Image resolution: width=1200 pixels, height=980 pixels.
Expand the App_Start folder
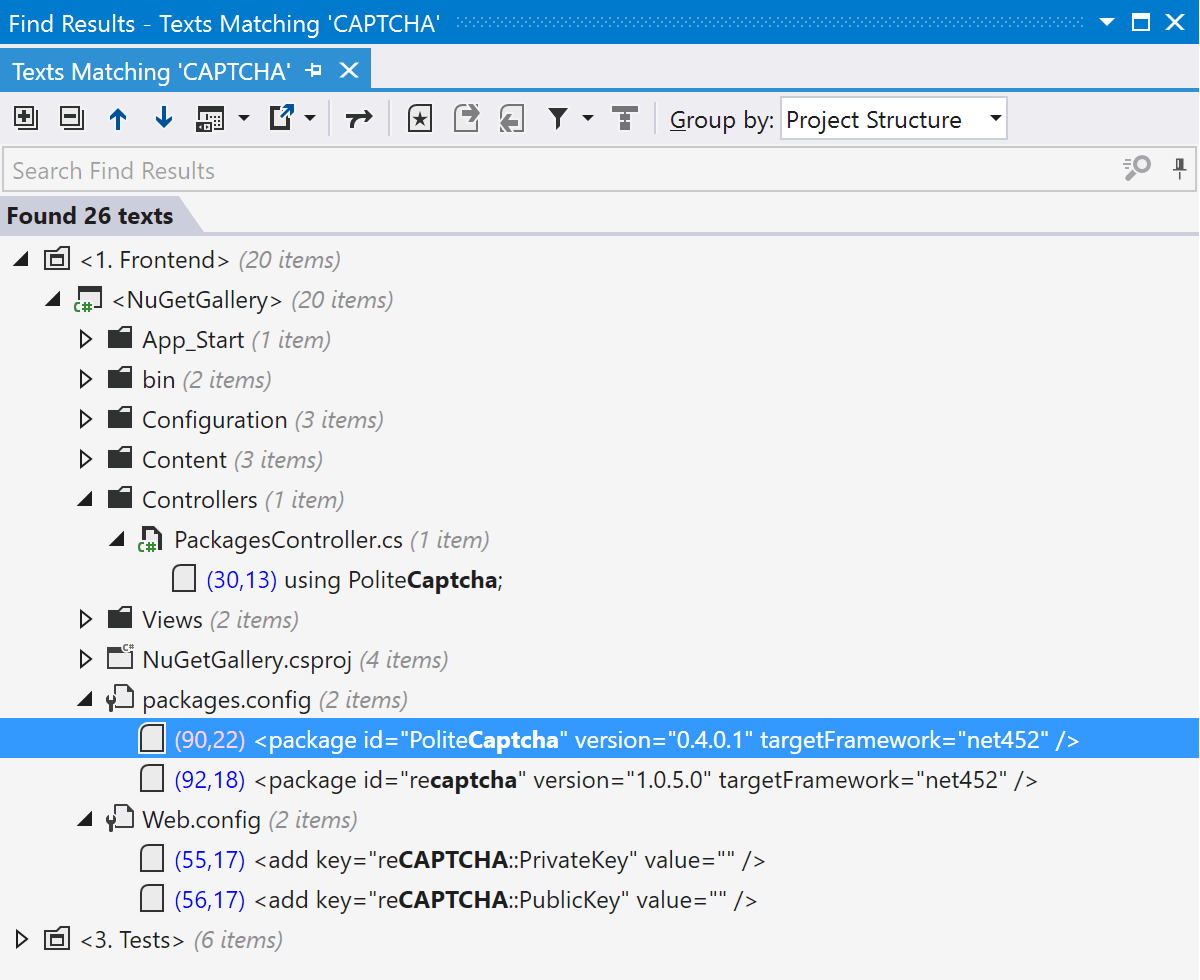(86, 340)
